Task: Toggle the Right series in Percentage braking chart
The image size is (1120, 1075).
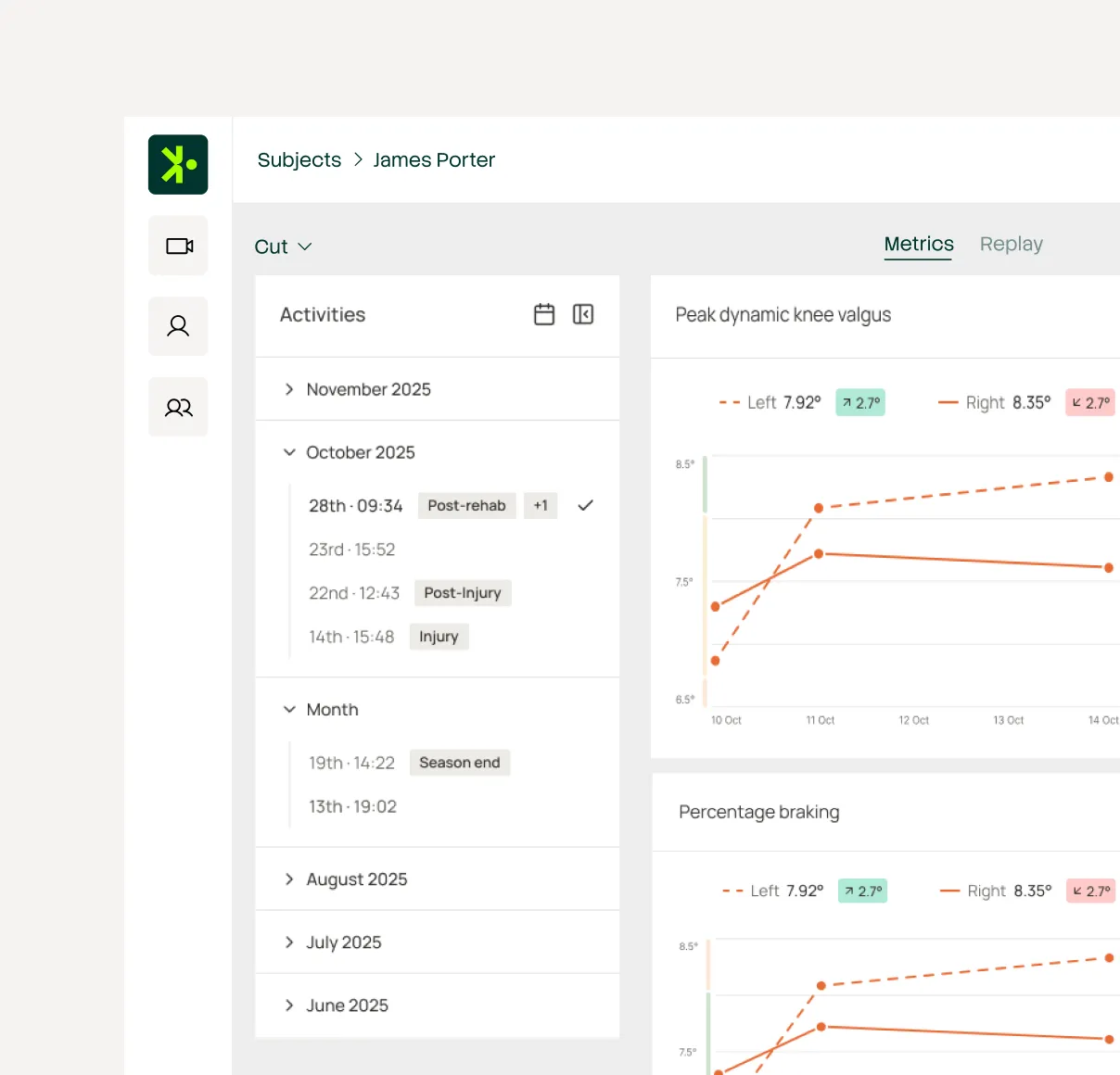Action: pyautogui.click(x=997, y=891)
